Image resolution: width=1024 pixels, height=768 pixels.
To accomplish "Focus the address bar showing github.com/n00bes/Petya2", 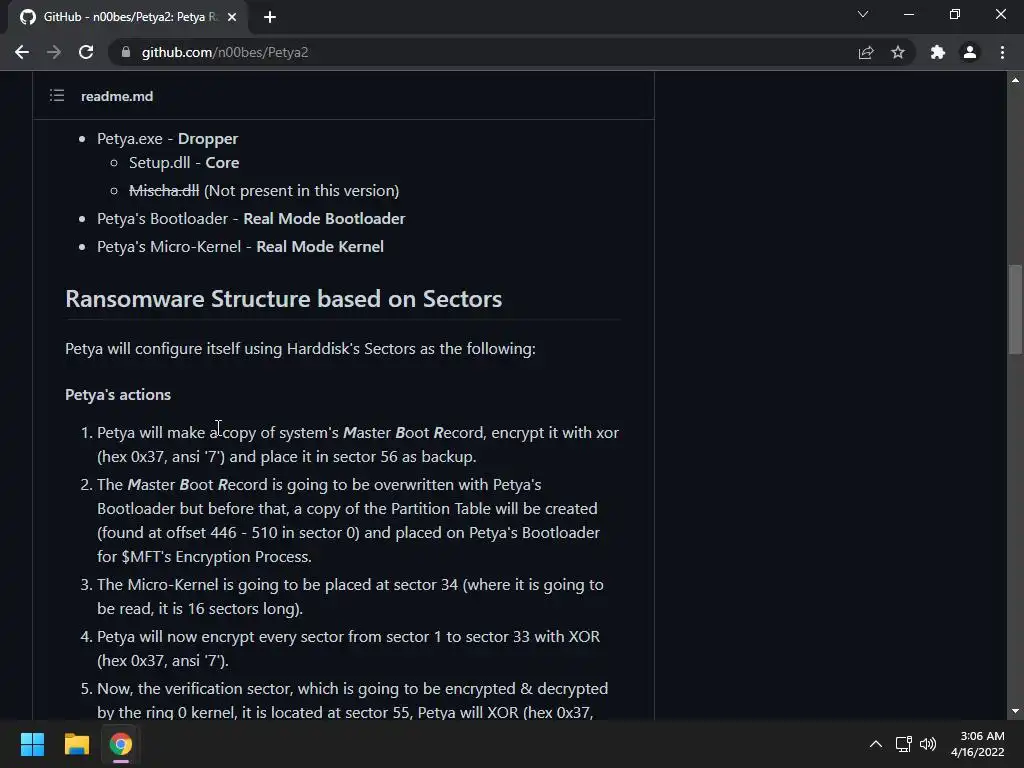I will (483, 52).
